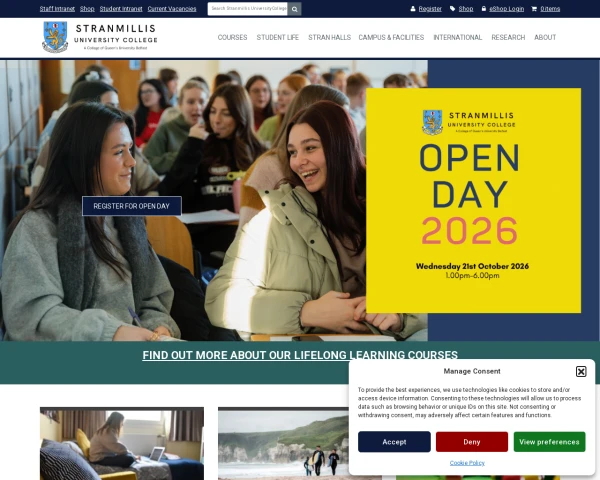Click the cart icon beside 0 items
This screenshot has height=480, width=600.
tap(534, 9)
